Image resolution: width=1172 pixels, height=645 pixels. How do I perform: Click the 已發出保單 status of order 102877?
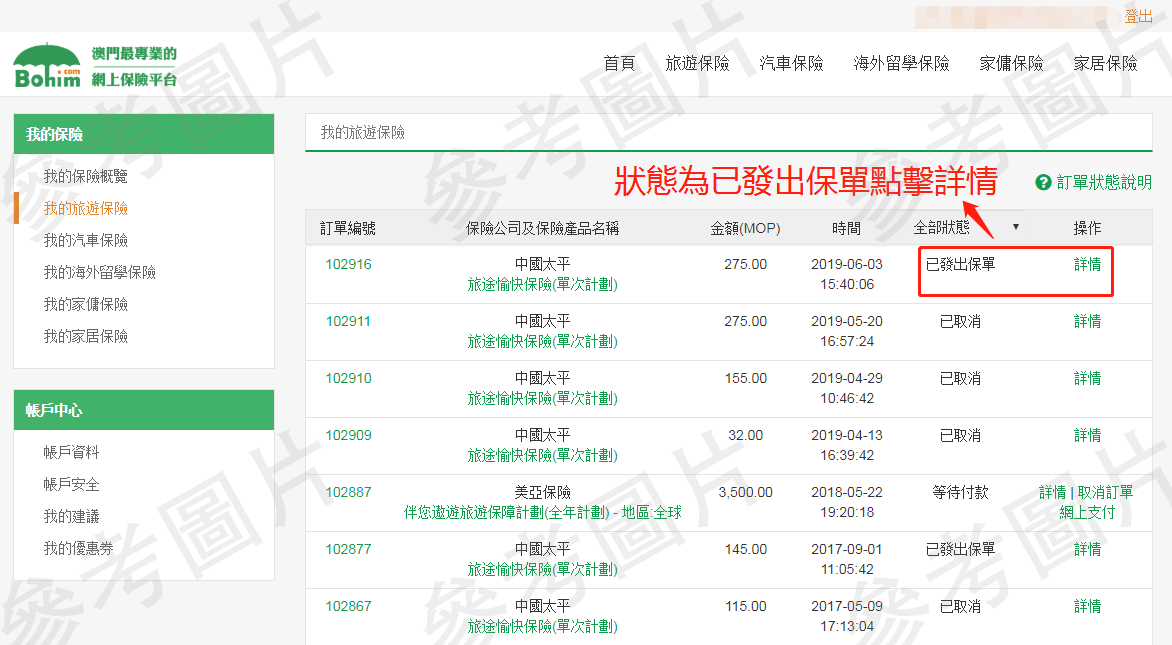[x=960, y=549]
